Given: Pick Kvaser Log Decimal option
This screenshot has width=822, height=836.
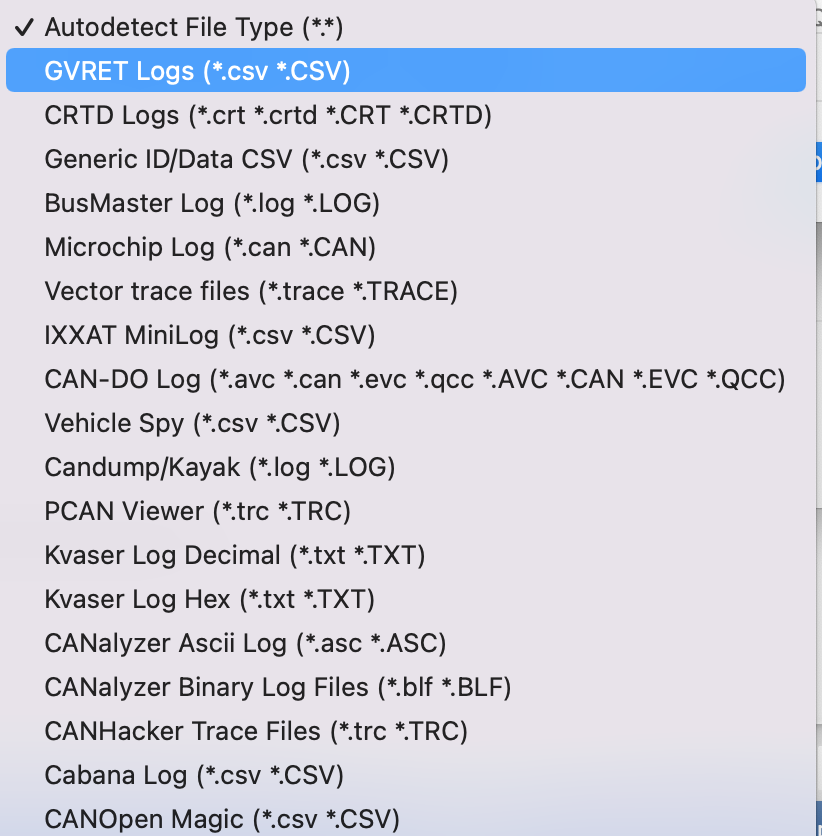Looking at the screenshot, I should point(235,555).
